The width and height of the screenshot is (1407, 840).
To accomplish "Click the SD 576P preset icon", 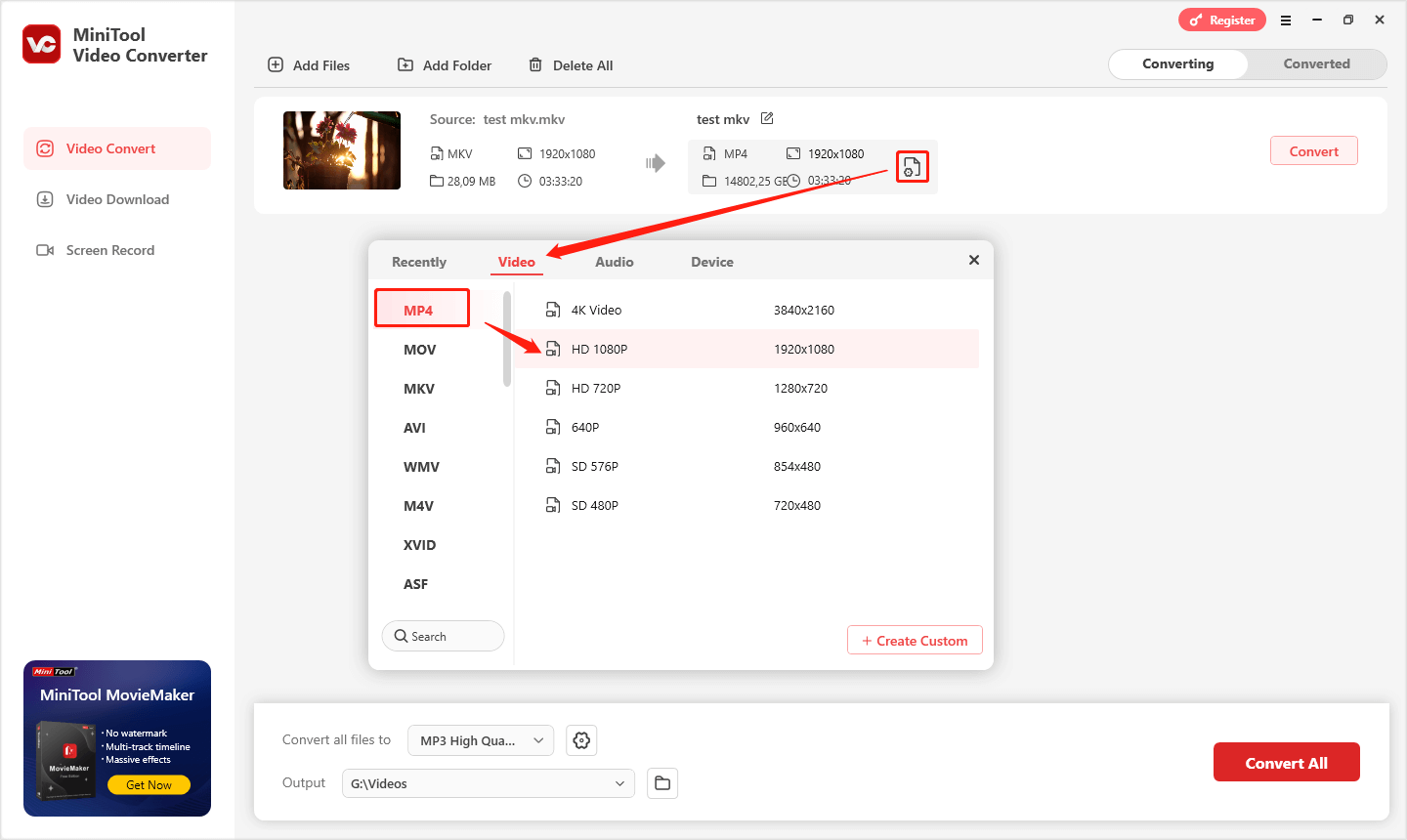I will (x=553, y=466).
